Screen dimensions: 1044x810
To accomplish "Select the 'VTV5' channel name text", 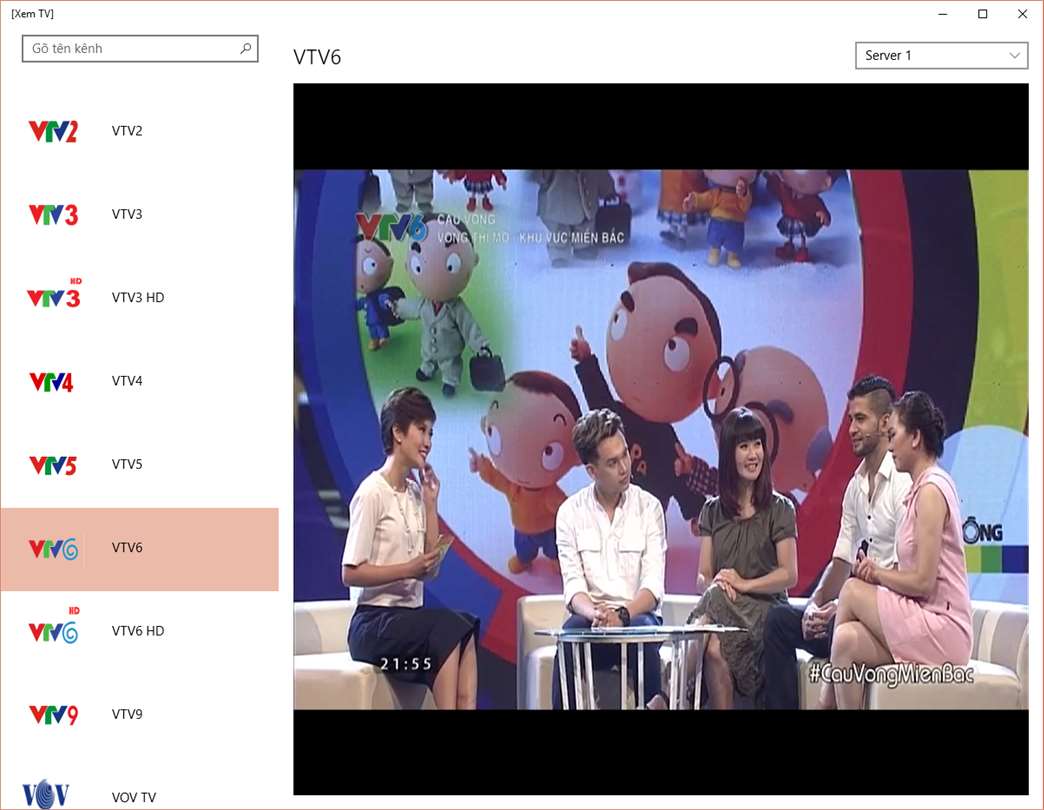I will 127,464.
